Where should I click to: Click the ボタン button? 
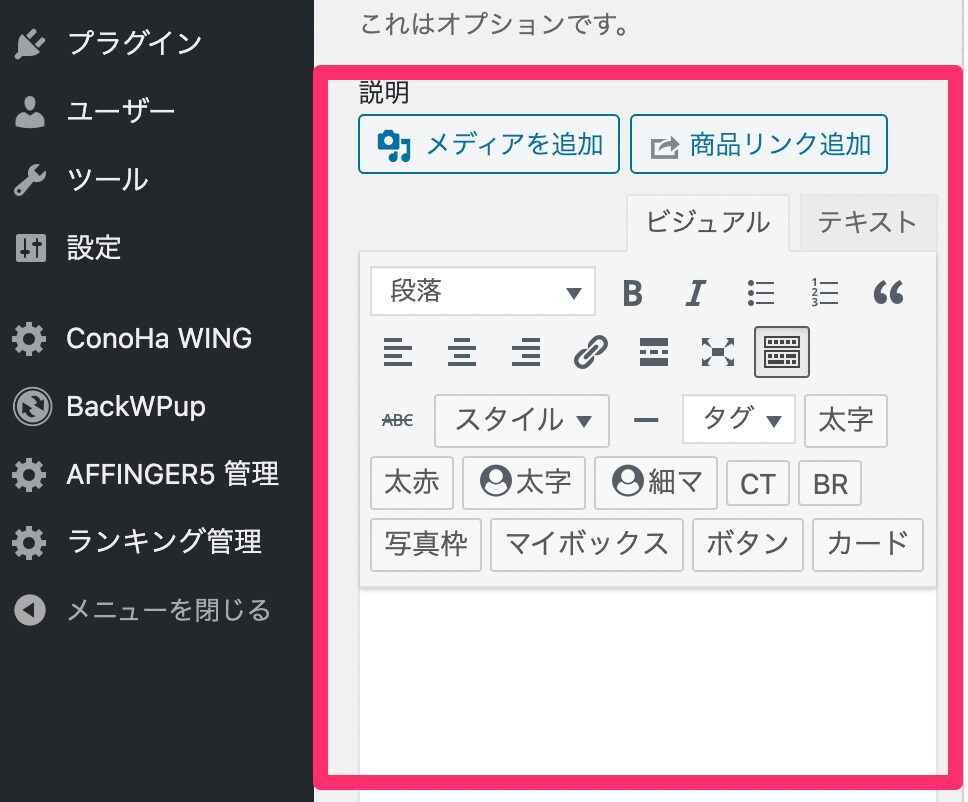[x=748, y=545]
